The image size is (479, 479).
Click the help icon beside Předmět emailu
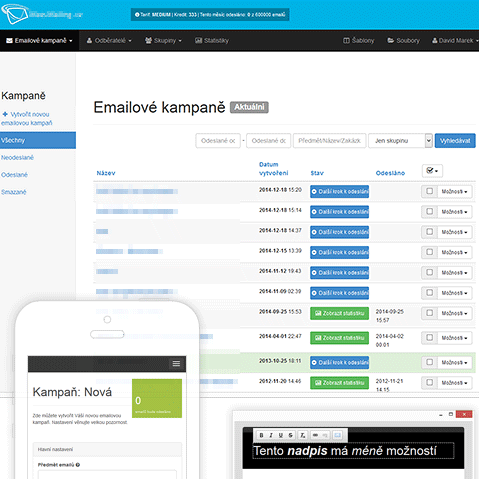[x=78, y=465]
